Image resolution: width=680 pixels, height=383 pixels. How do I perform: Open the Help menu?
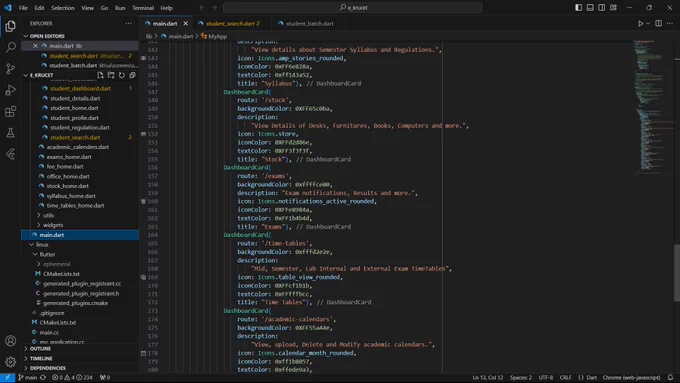pos(167,8)
